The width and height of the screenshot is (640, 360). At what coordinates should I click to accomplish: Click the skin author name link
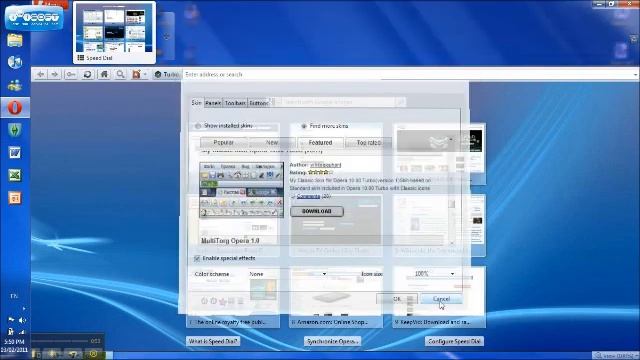pos(325,165)
